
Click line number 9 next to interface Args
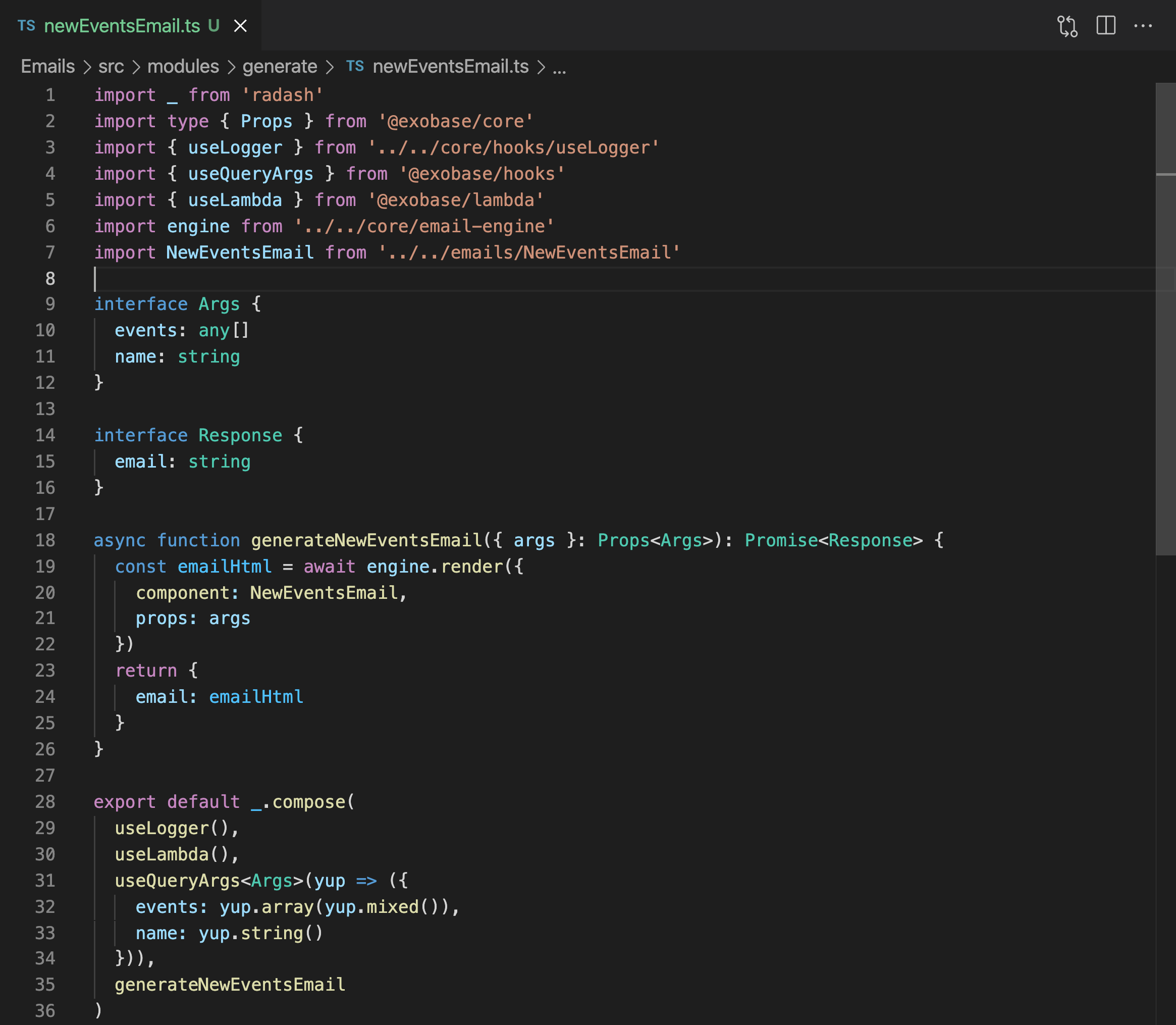click(x=50, y=304)
